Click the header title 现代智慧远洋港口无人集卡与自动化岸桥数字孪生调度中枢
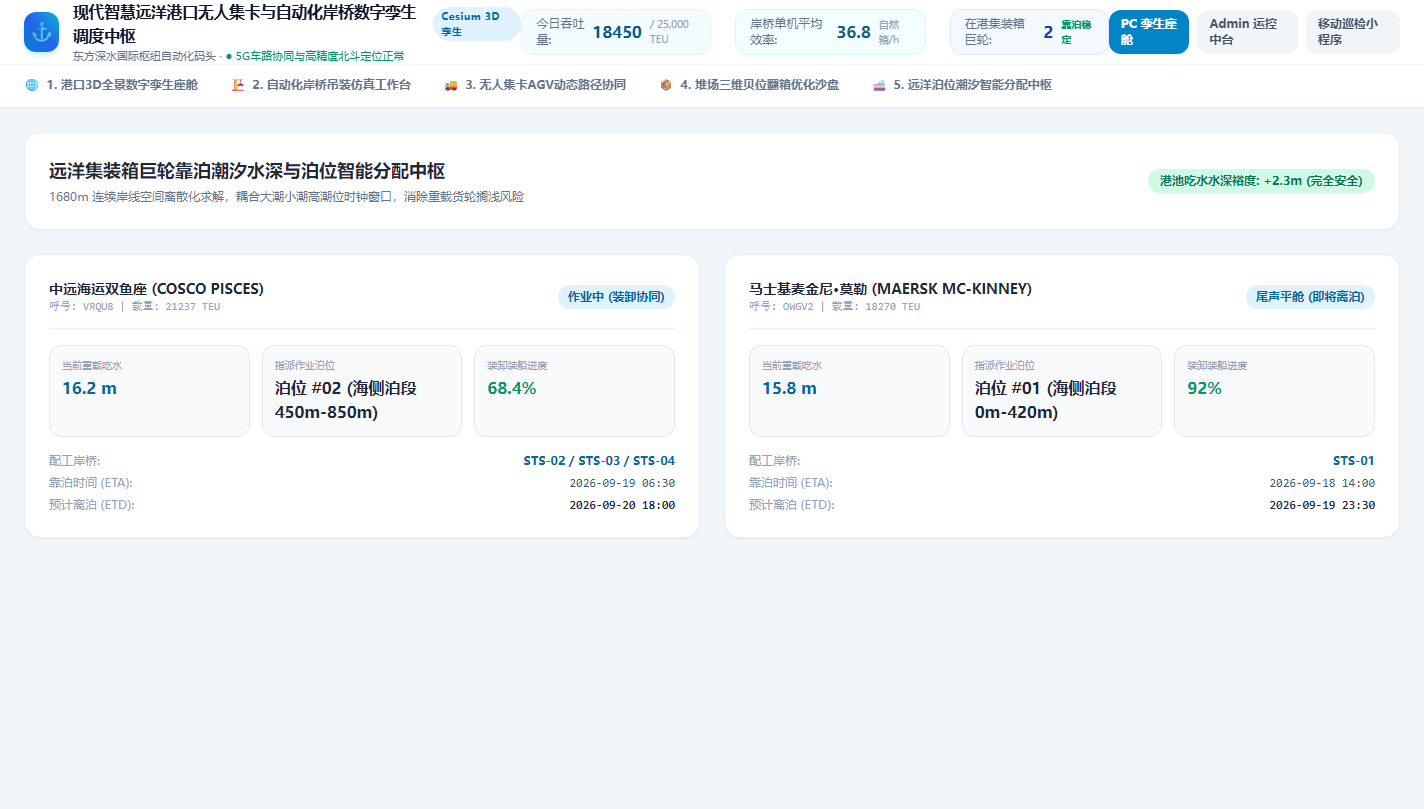Image resolution: width=1424 pixels, height=809 pixels. (245, 24)
